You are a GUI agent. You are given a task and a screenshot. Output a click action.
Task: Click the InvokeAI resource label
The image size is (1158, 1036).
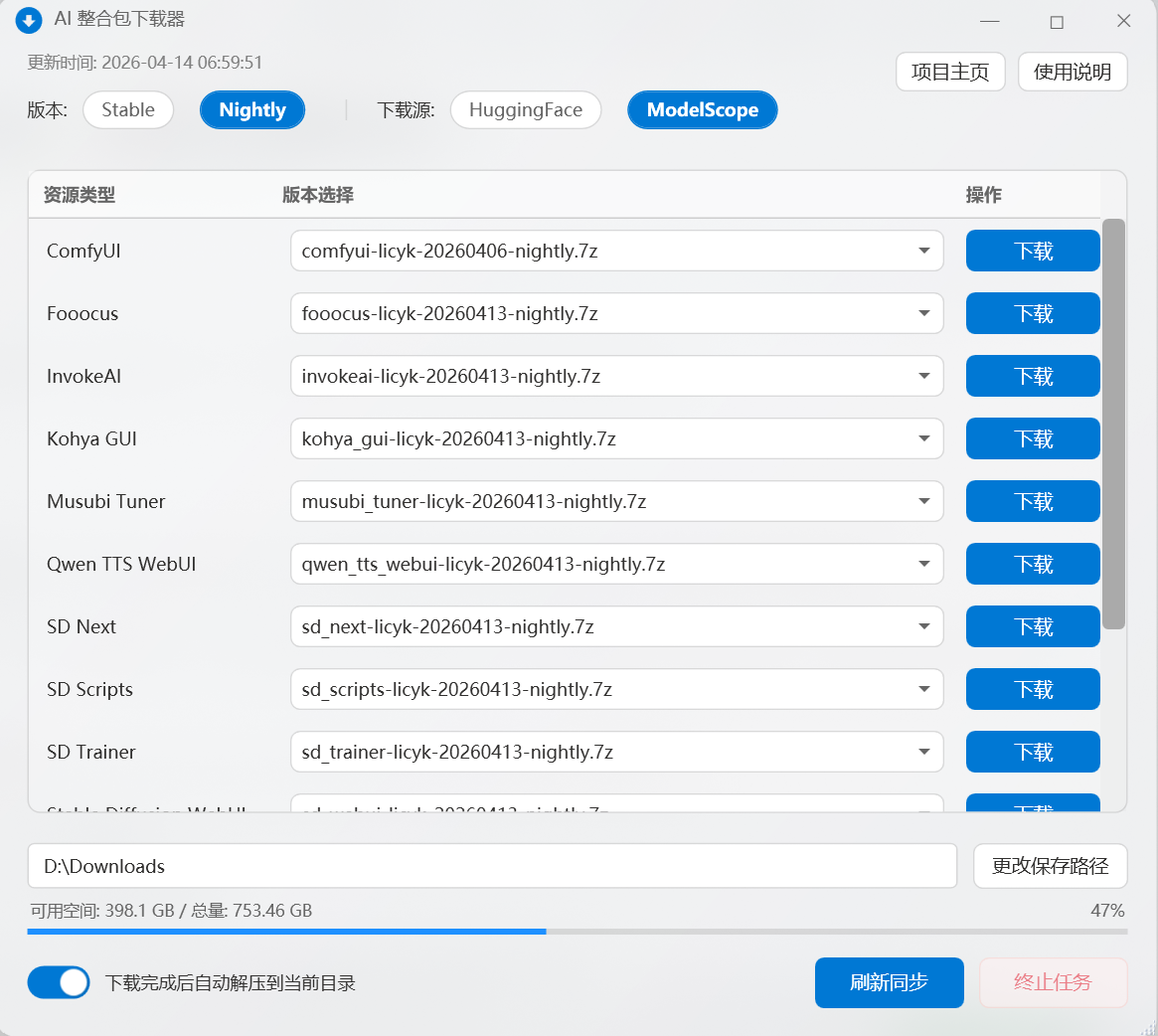83,376
